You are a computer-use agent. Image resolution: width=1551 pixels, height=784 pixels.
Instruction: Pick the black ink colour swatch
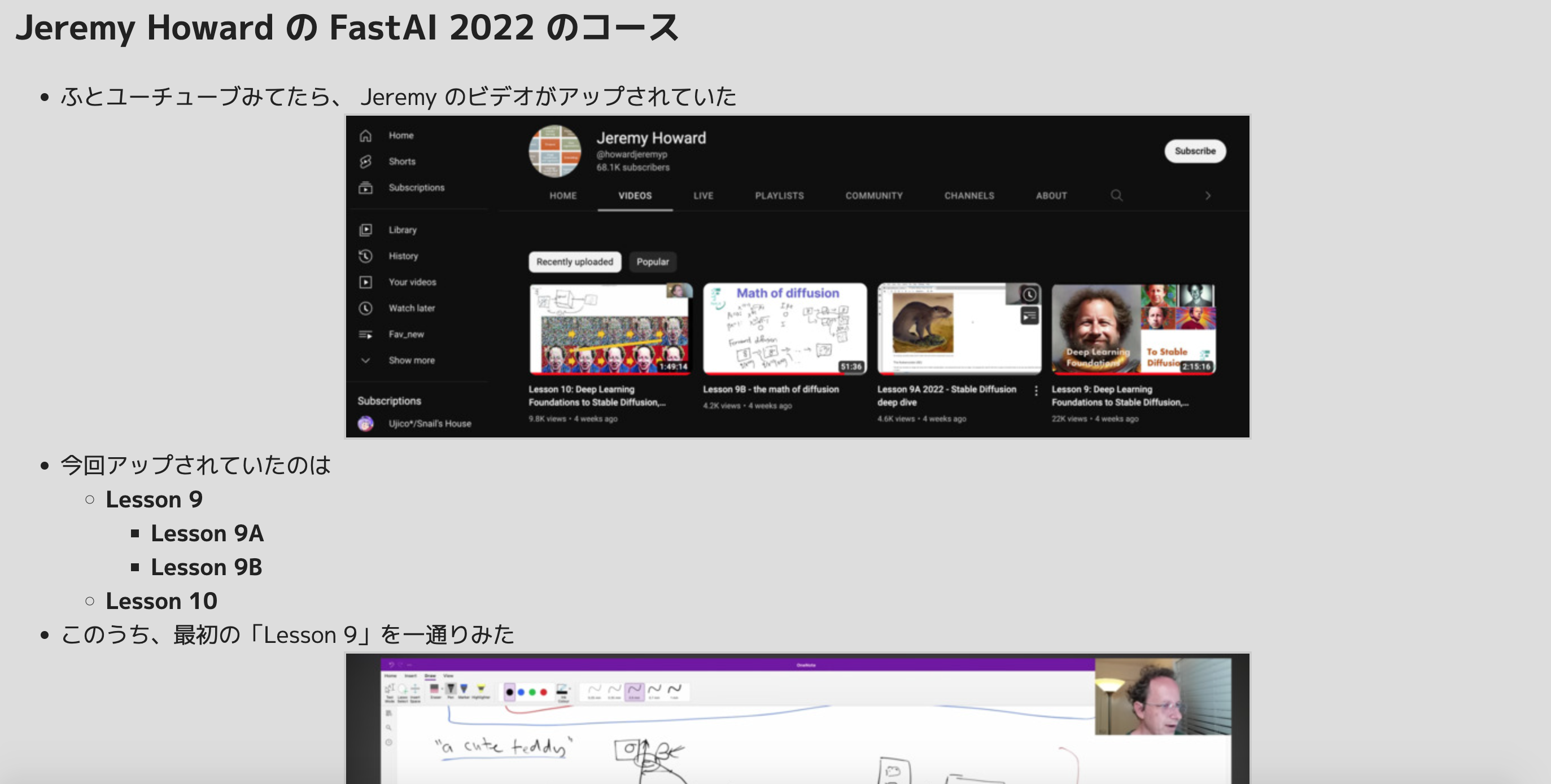[x=510, y=693]
